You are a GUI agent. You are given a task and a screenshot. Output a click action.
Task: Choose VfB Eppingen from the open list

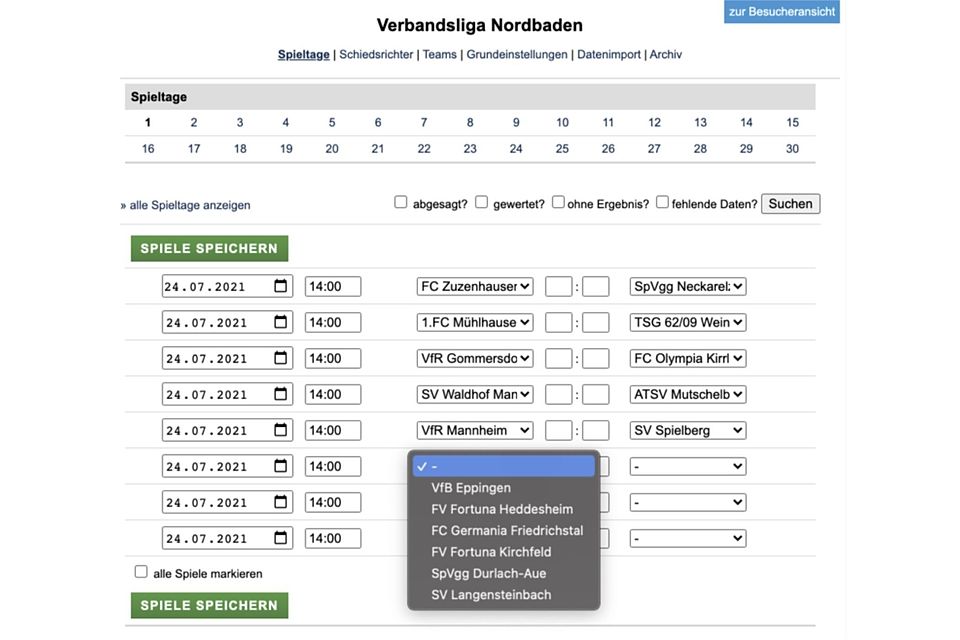[471, 488]
